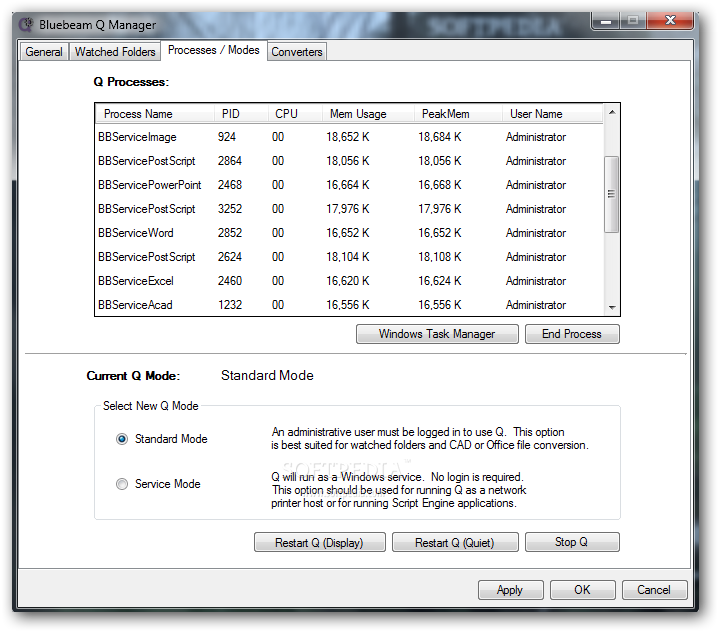Select BBServicePostScript with PID 3252
719x632 pixels.
coord(348,209)
